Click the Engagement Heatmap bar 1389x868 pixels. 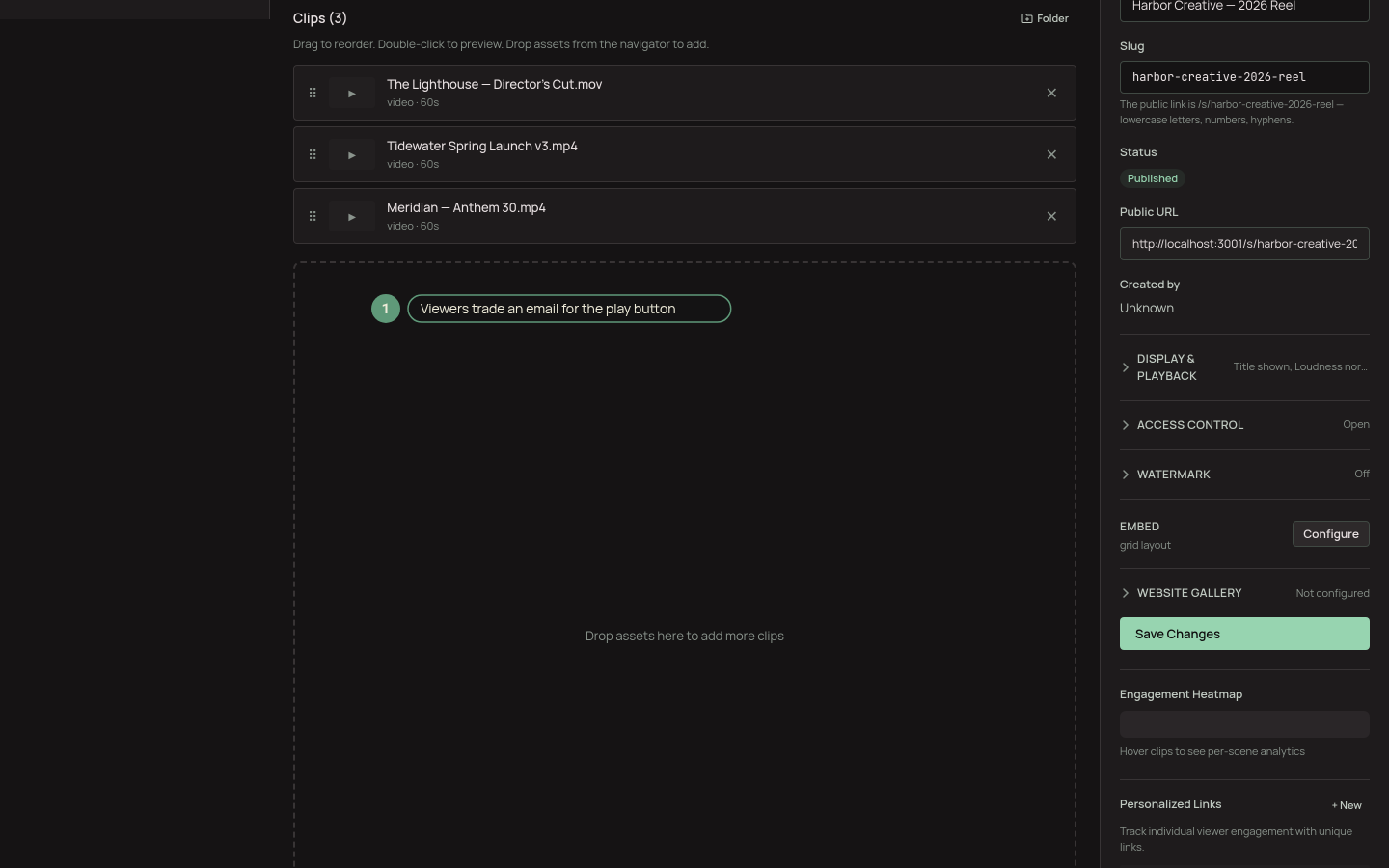click(1244, 724)
